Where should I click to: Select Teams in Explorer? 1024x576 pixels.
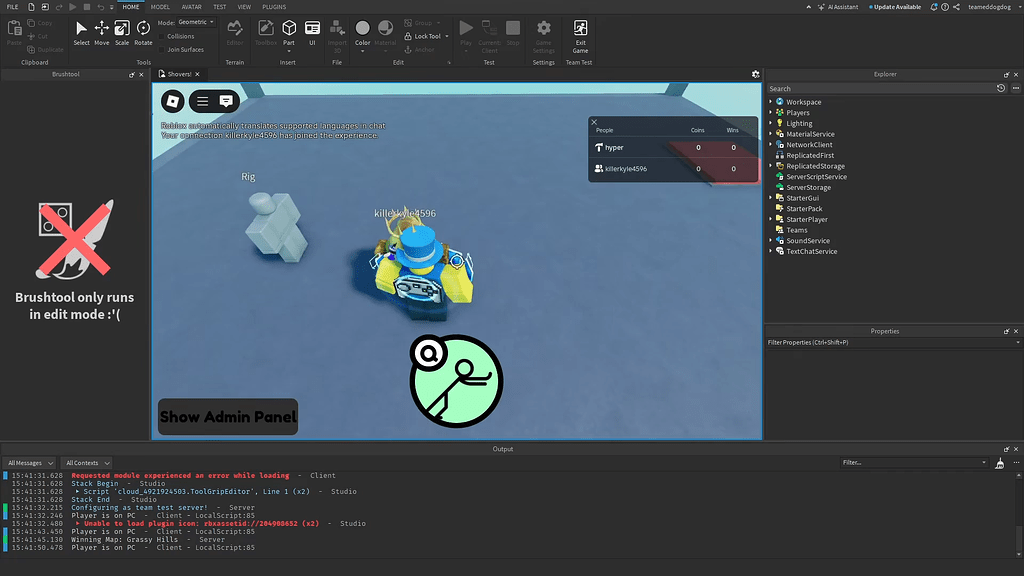[797, 230]
